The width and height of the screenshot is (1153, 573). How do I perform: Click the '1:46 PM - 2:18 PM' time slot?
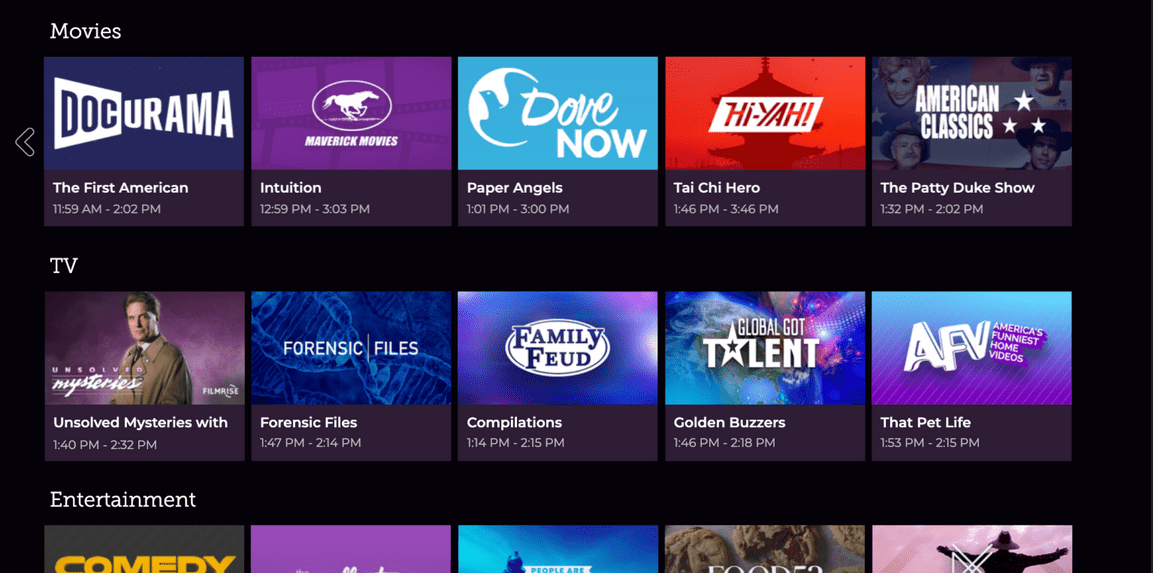[x=724, y=443]
